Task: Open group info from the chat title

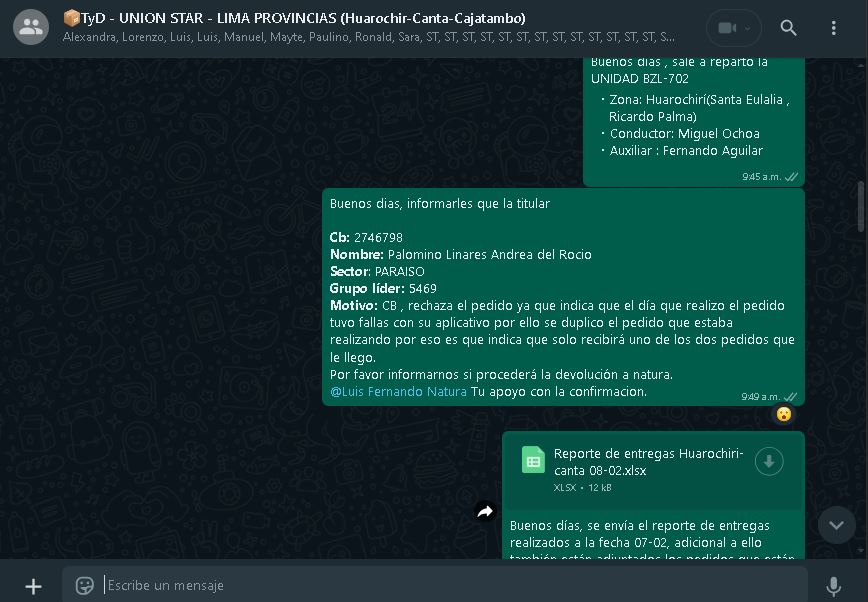Action: 293,18
